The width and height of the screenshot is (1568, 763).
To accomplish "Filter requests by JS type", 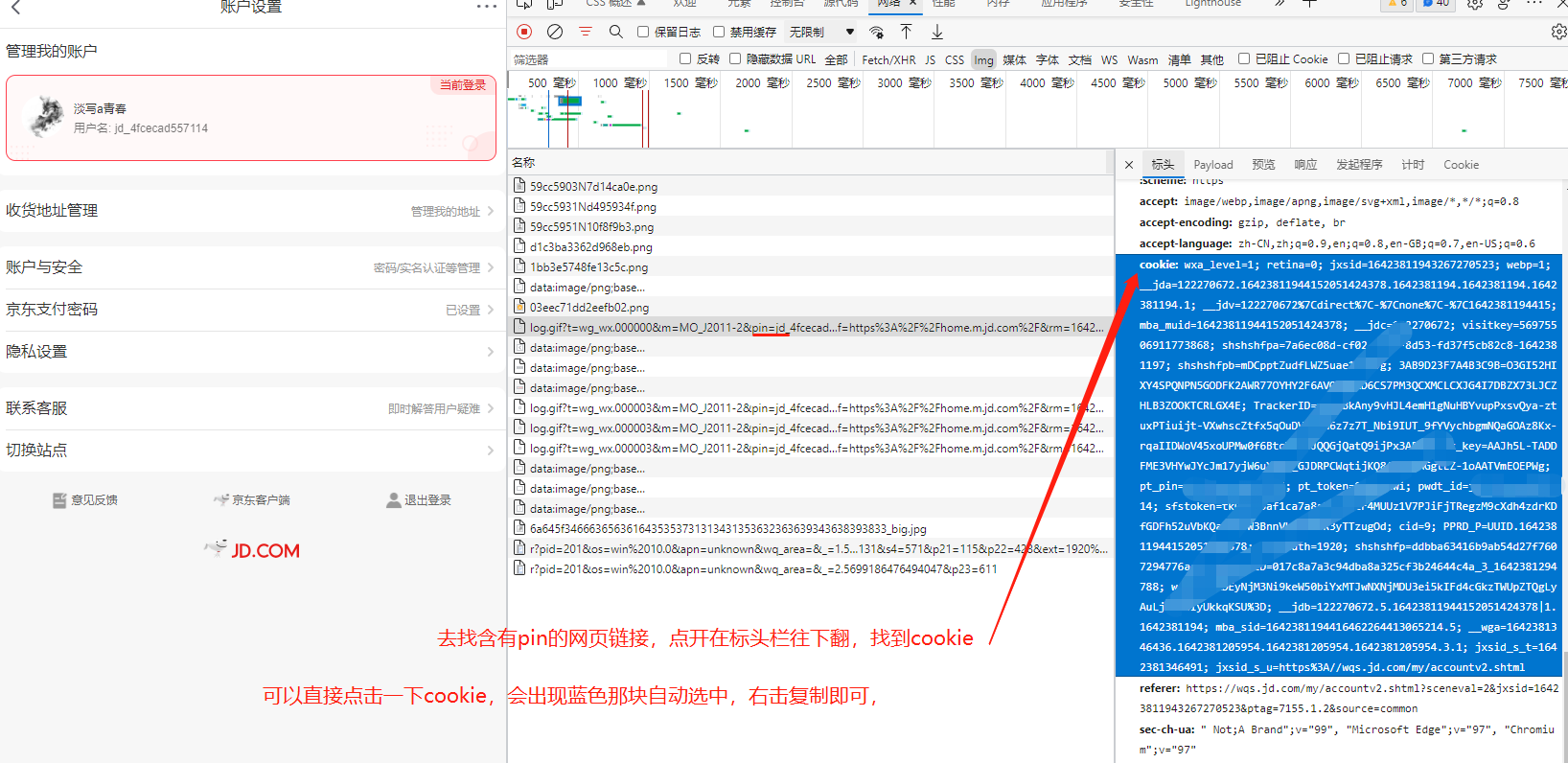I will coord(930,59).
